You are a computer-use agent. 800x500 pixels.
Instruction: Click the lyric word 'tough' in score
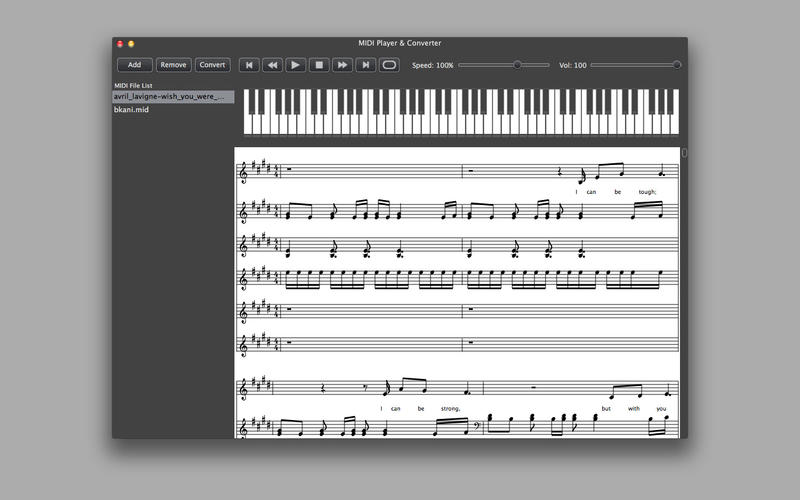(x=645, y=192)
